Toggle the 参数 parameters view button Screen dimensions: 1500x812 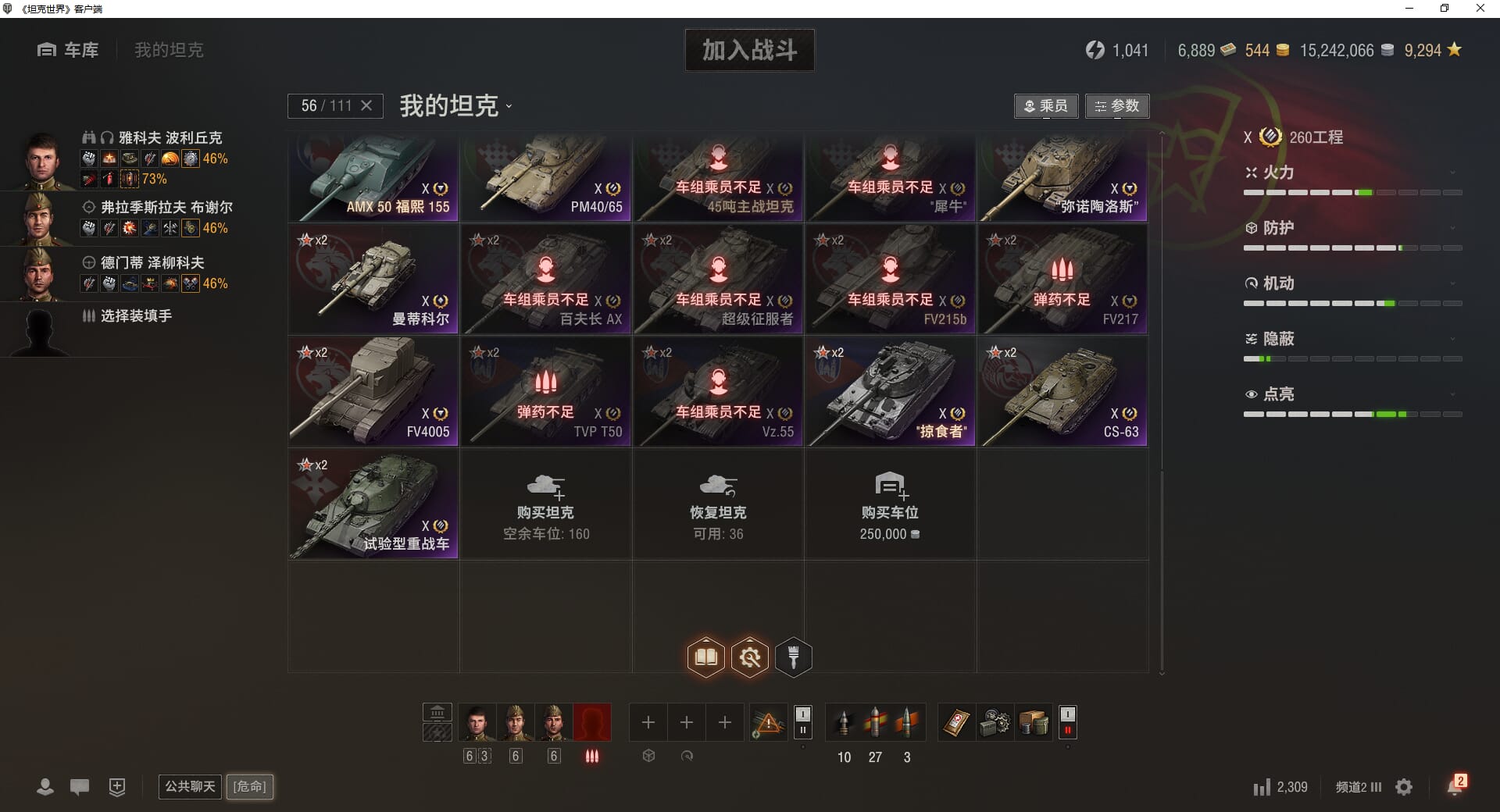pyautogui.click(x=1117, y=105)
